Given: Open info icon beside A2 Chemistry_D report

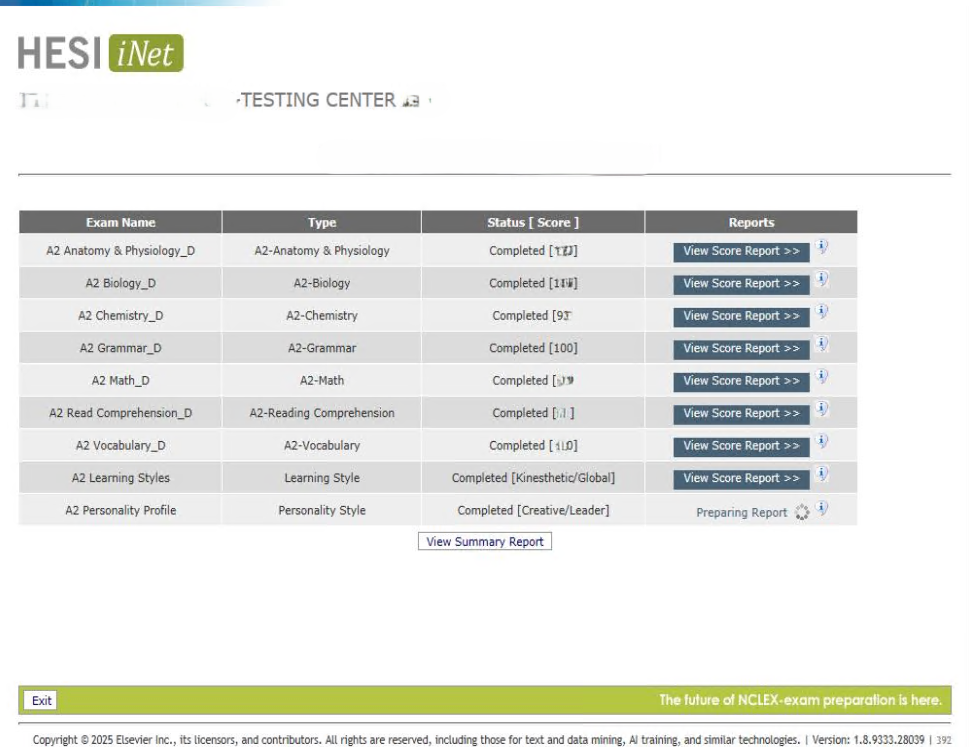Looking at the screenshot, I should (x=821, y=312).
